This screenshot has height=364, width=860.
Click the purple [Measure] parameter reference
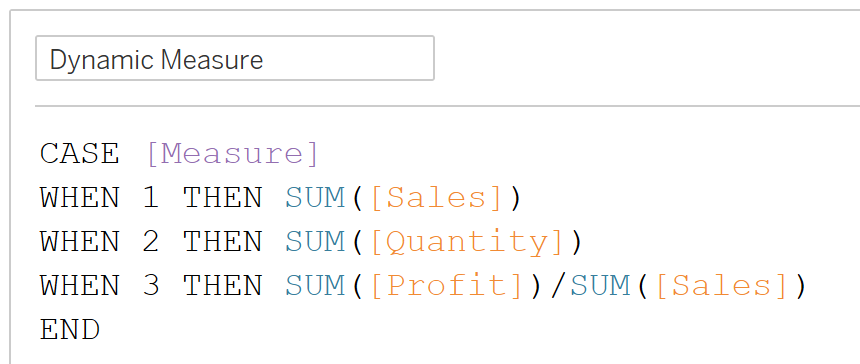(x=233, y=153)
